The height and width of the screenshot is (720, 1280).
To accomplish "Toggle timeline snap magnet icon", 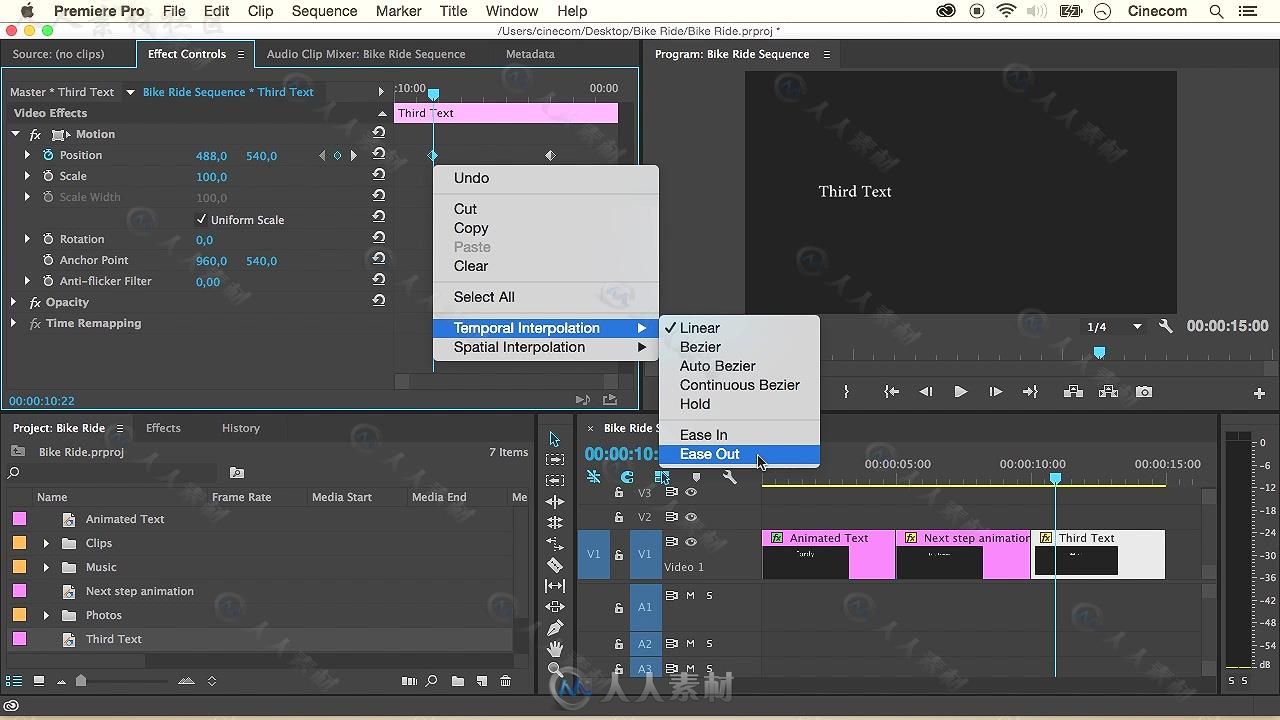I will click(627, 477).
